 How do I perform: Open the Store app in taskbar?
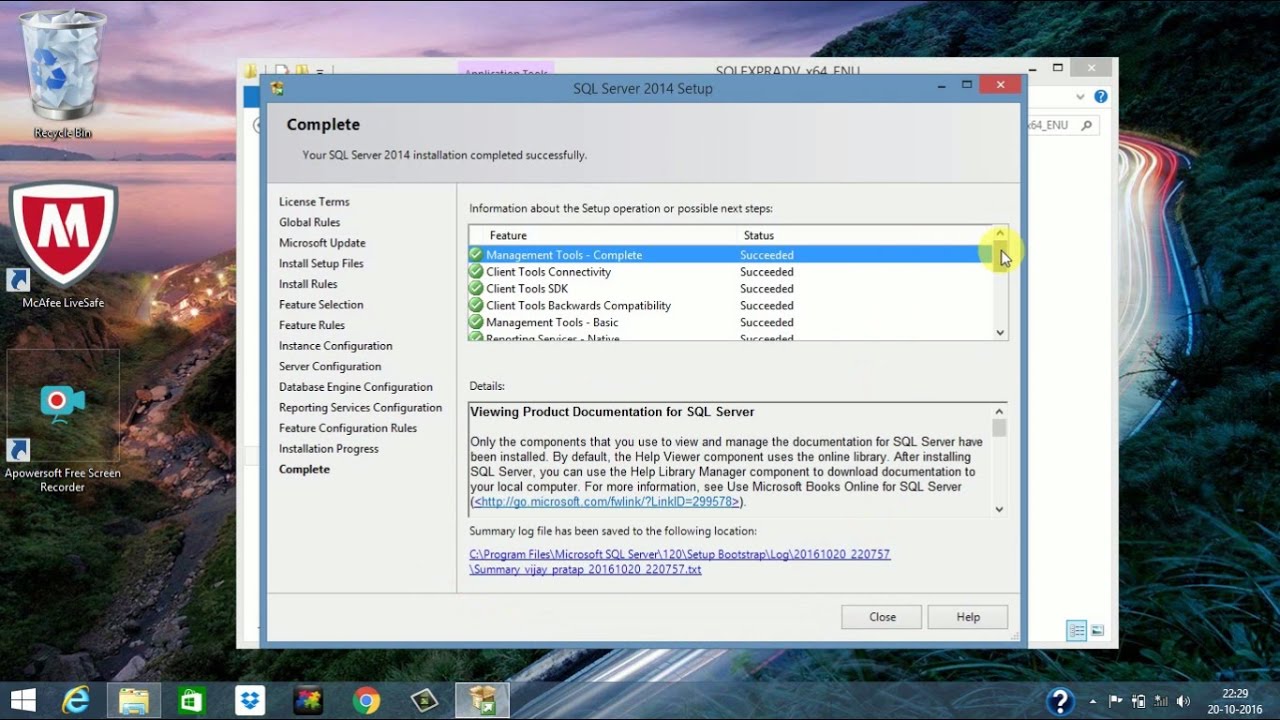192,700
